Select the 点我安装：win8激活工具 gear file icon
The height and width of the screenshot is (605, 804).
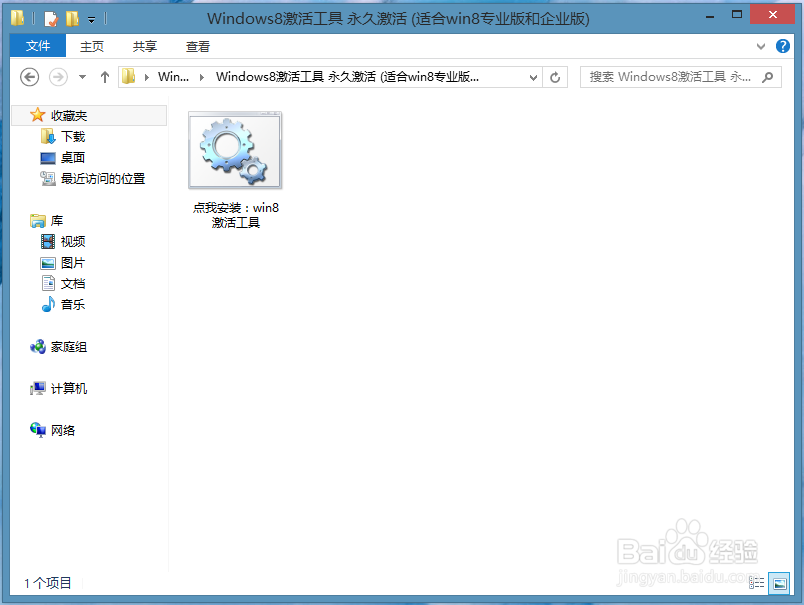click(x=235, y=150)
